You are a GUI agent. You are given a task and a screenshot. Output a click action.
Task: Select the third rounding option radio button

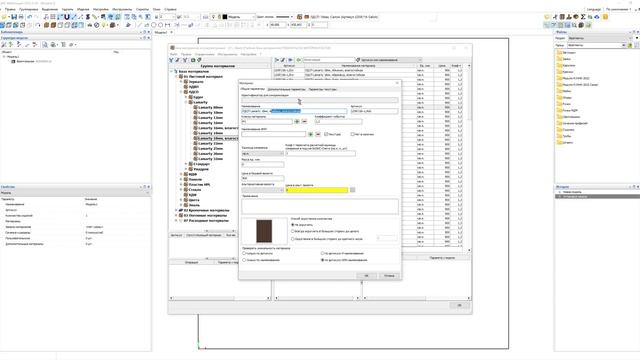pos(293,239)
